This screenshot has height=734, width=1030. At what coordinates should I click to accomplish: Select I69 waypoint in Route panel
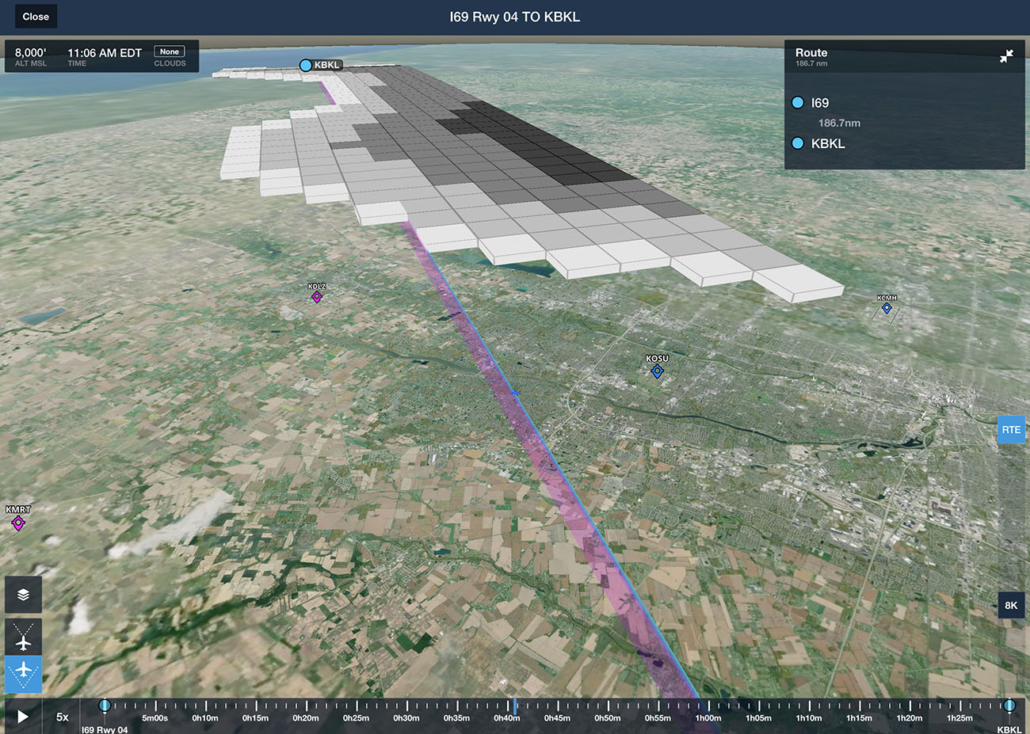pos(820,103)
